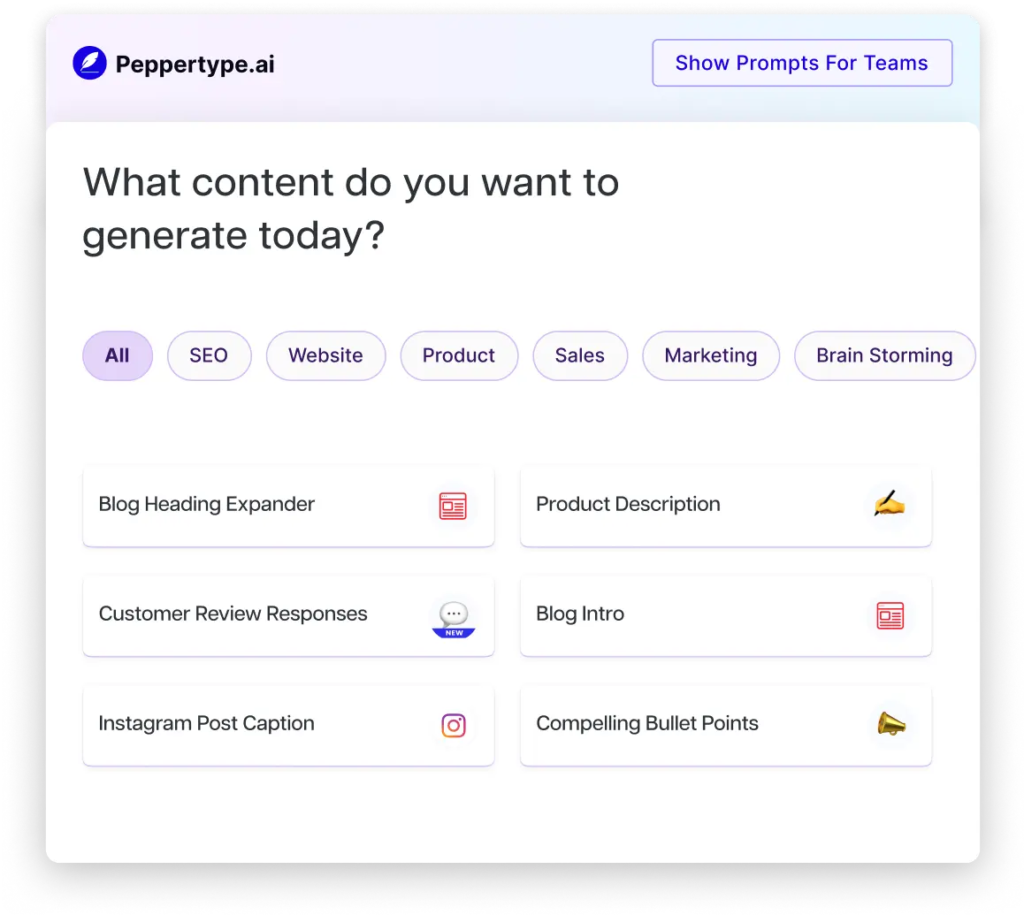
Task: Click the Blog Heading Expander newspaper icon
Action: pos(453,506)
